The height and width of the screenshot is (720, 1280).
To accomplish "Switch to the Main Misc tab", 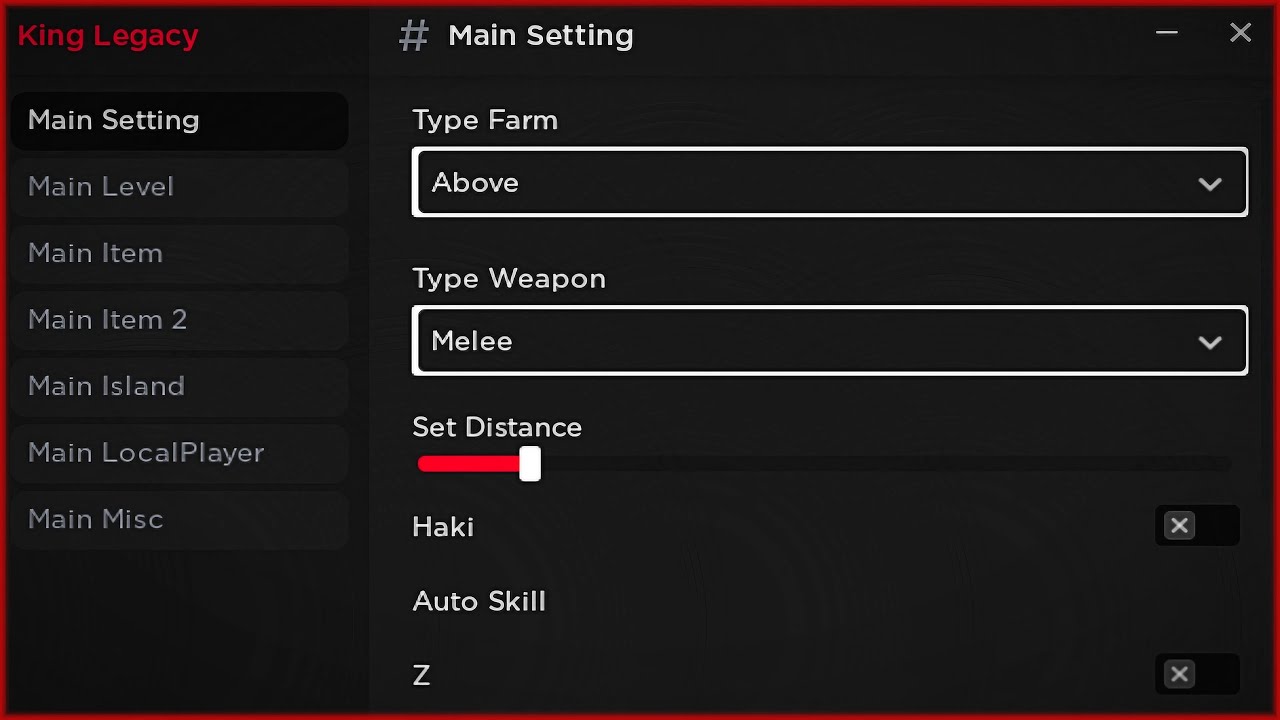I will tap(95, 519).
